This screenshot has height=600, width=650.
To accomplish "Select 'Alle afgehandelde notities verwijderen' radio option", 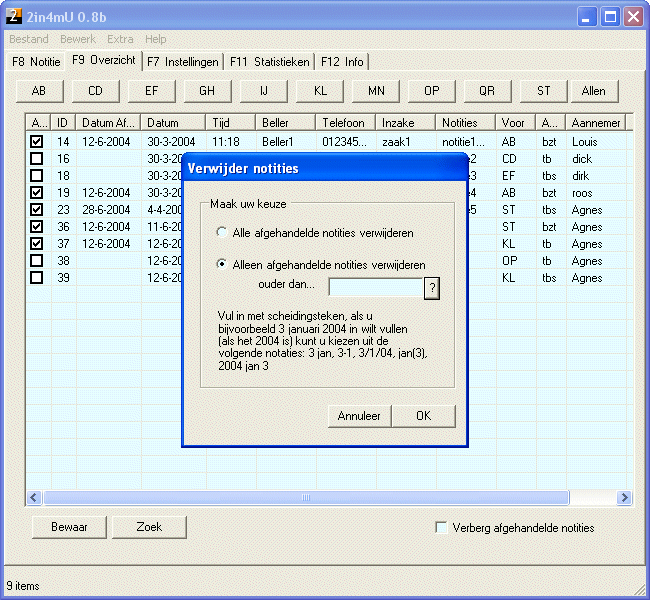I will coord(222,232).
